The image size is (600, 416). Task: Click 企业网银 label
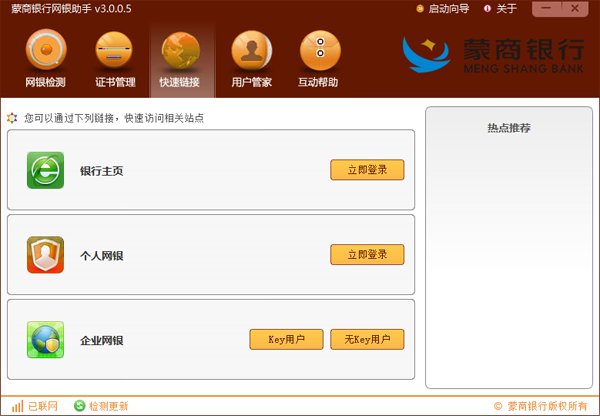click(101, 341)
